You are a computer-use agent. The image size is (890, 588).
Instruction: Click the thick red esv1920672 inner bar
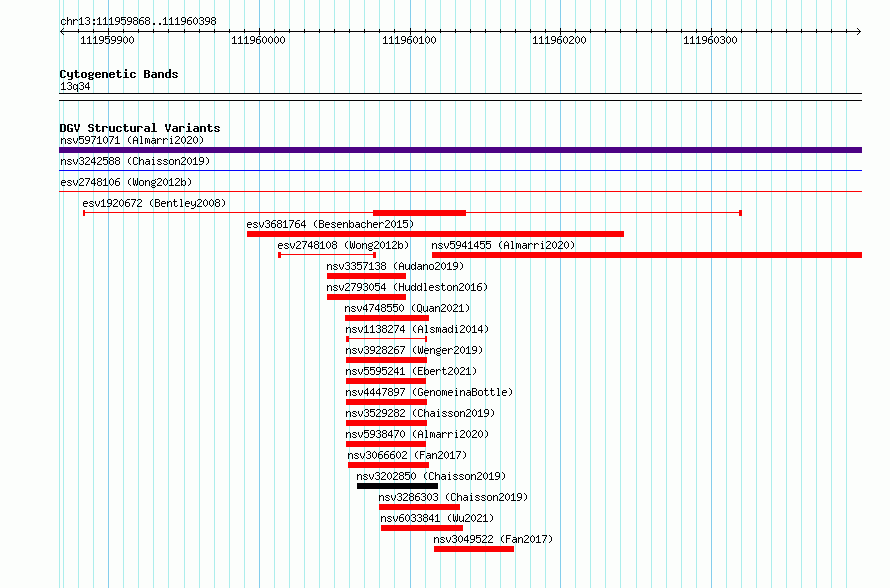[x=419, y=213]
